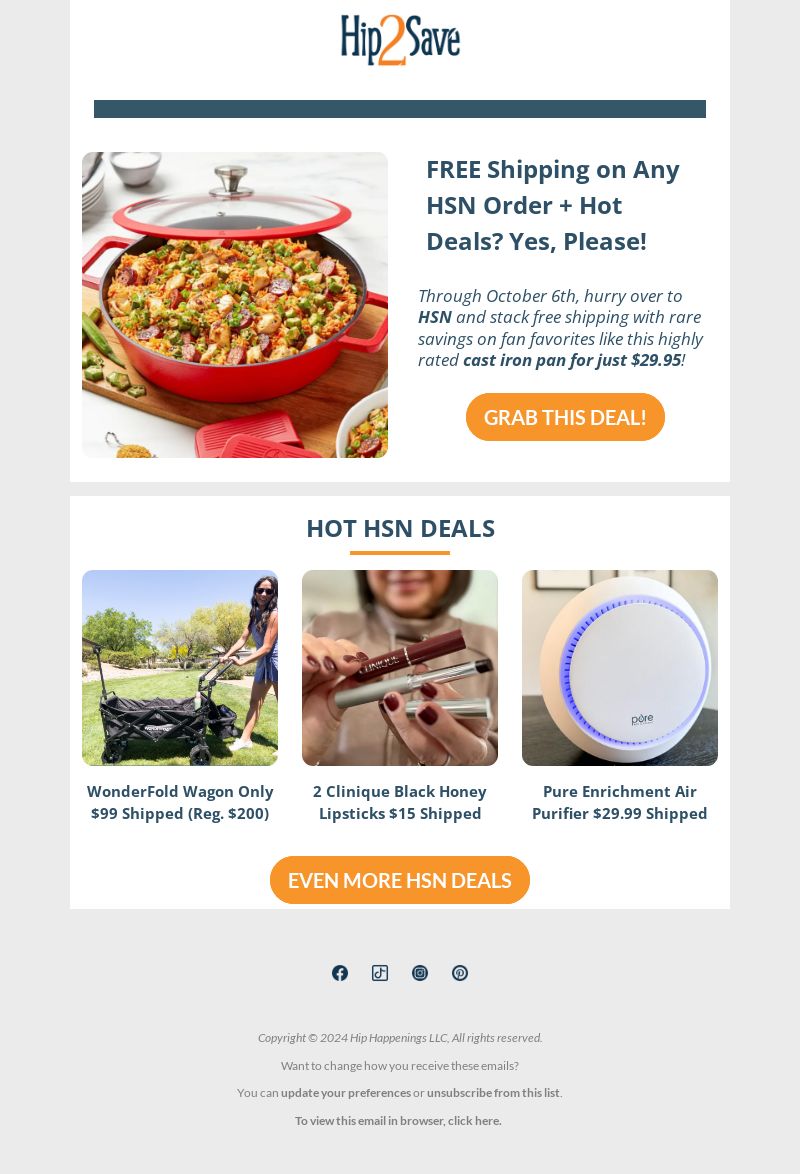
Task: Click update your preferences link
Action: 346,1093
